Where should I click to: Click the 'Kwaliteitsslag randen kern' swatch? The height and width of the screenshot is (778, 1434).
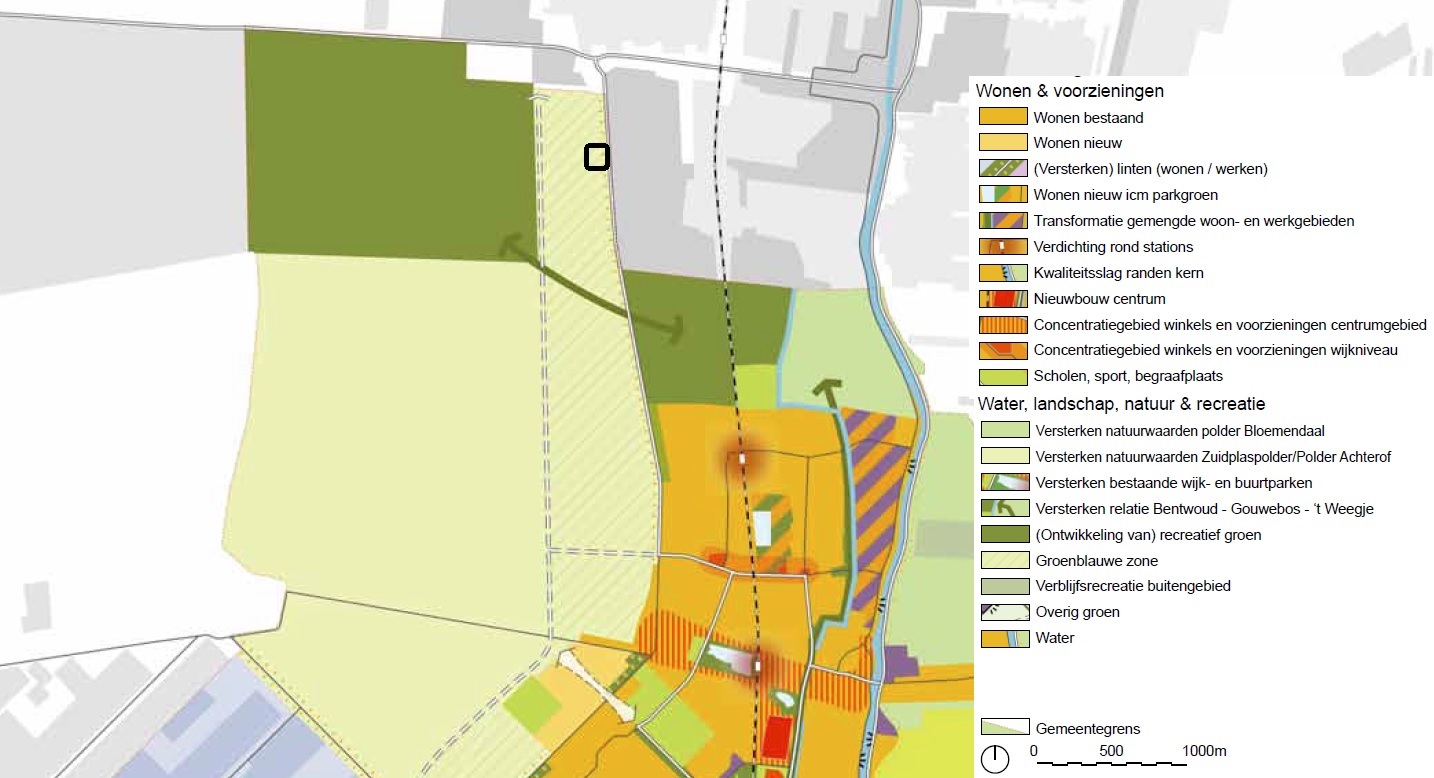[x=1003, y=273]
